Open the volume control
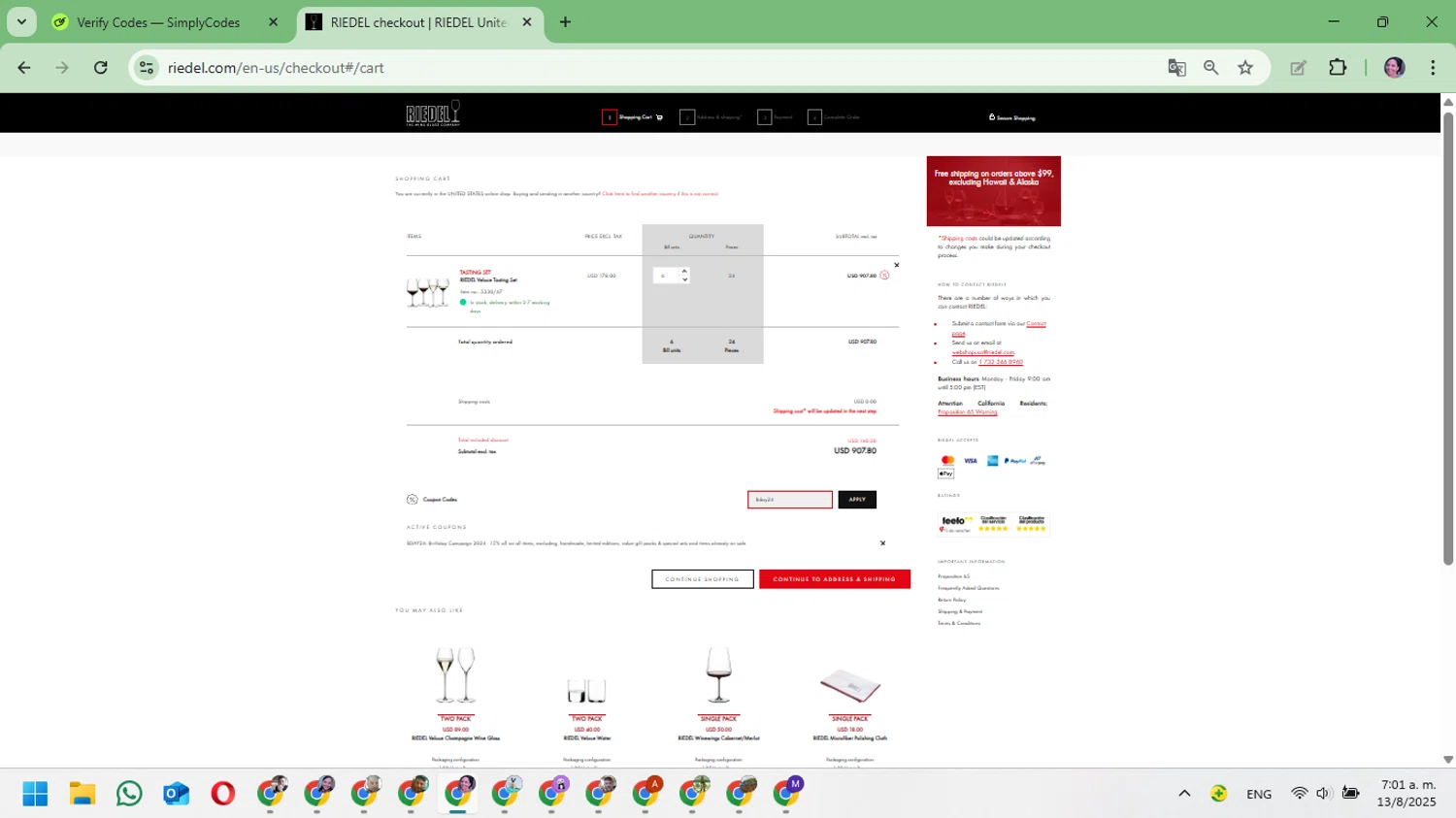Viewport: 1456px width, 818px height. pyautogui.click(x=1323, y=794)
